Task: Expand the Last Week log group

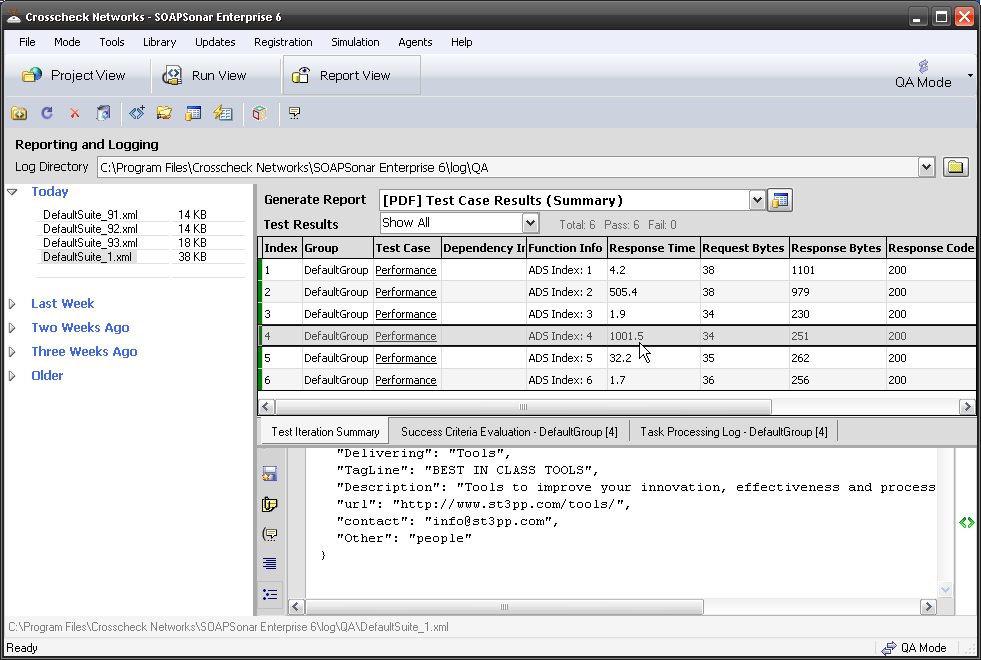Action: (13, 304)
